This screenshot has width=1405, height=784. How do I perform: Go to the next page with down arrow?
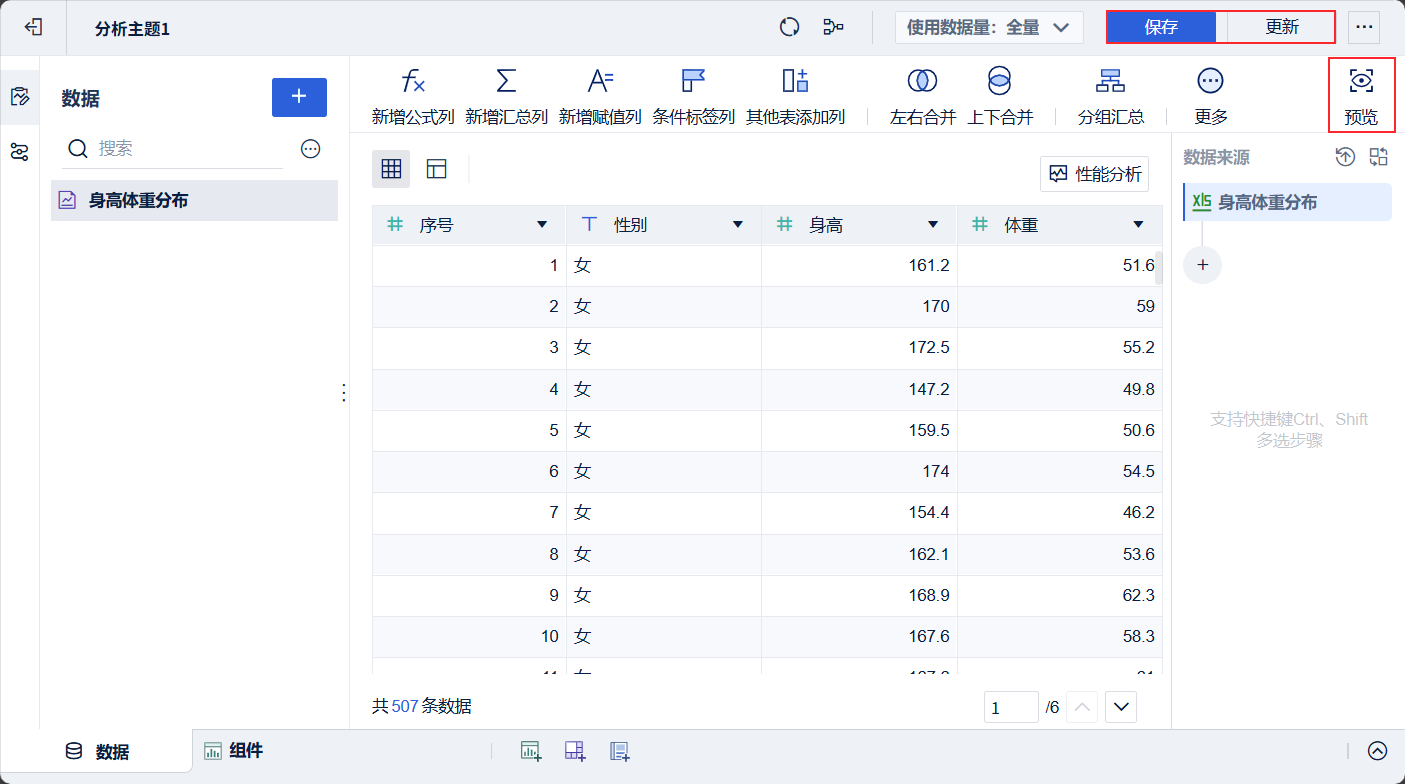pos(1122,707)
